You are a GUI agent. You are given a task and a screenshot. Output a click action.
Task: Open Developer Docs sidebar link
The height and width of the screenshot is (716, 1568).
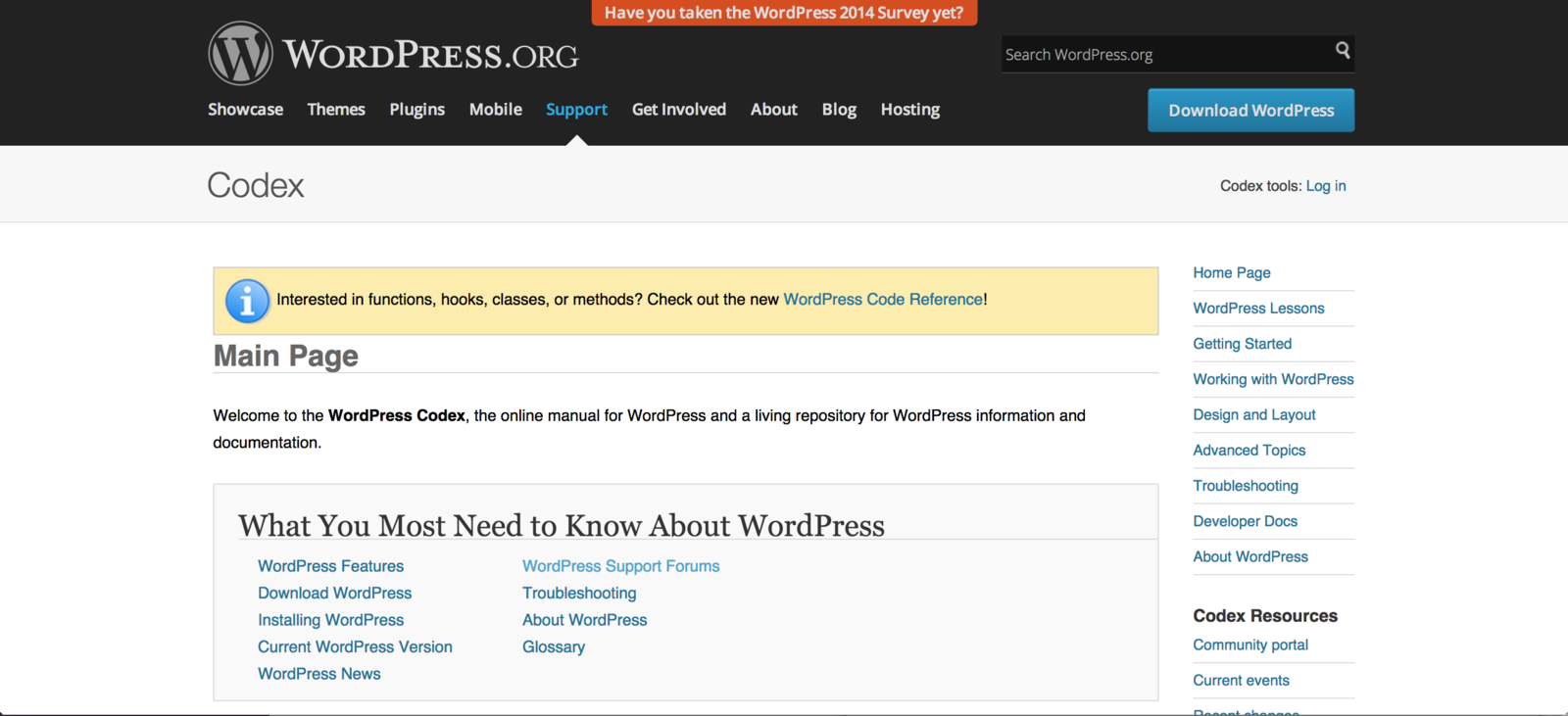click(1245, 521)
